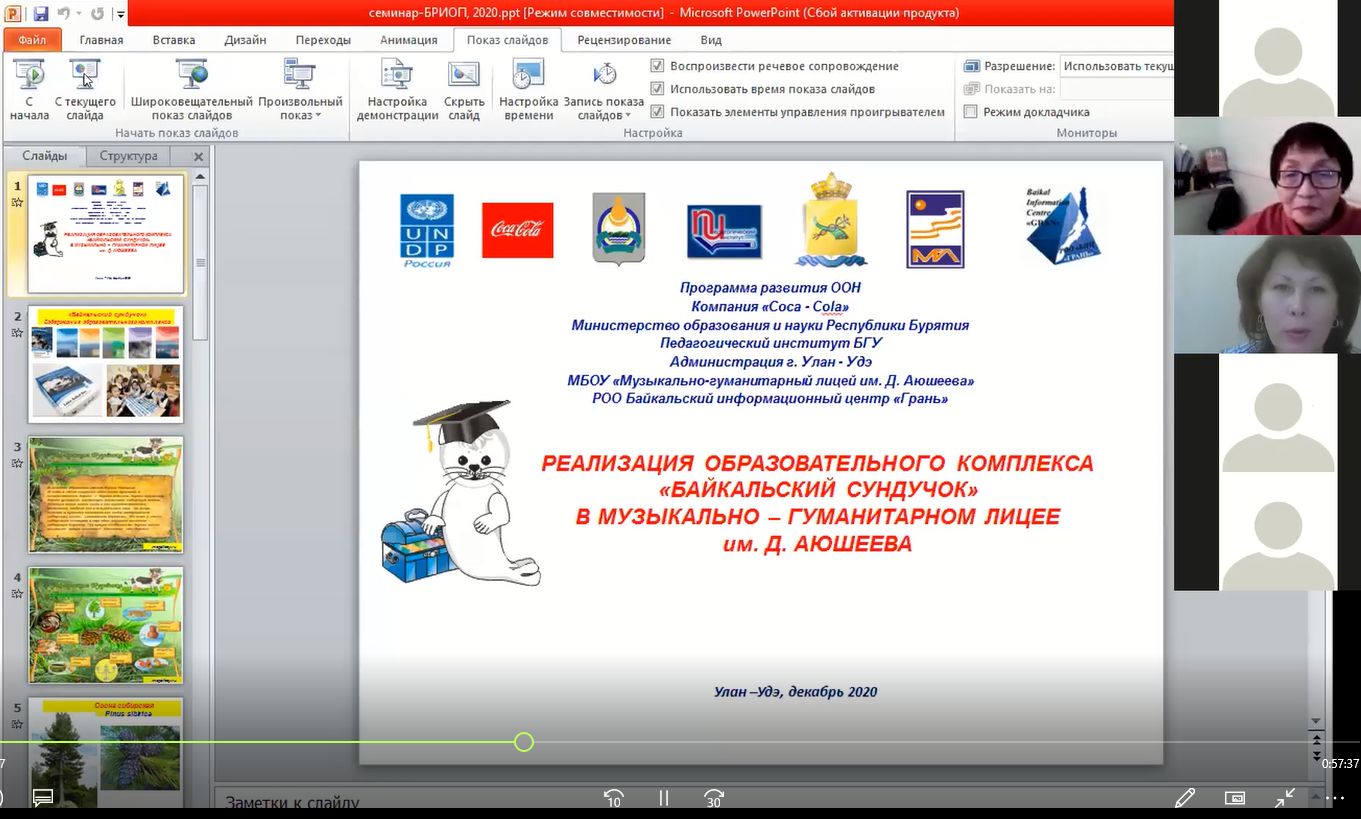The height and width of the screenshot is (819, 1361).
Task: Start slideshow from current slide (С текущего слайда)
Action: point(85,89)
